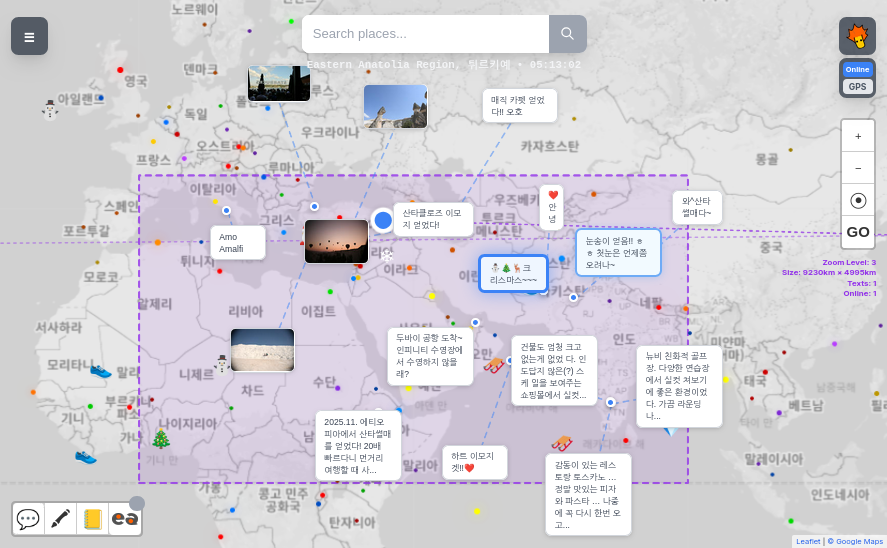Zoom out with the minus button

858,168
